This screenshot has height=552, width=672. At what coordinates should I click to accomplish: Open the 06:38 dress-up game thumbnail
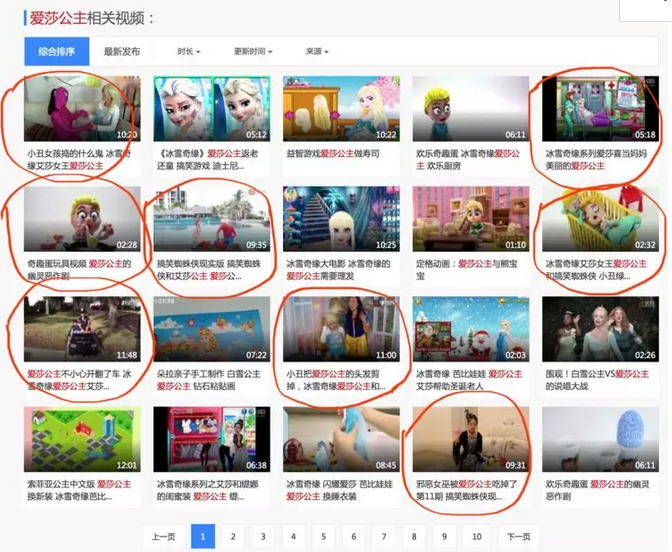click(x=212, y=439)
